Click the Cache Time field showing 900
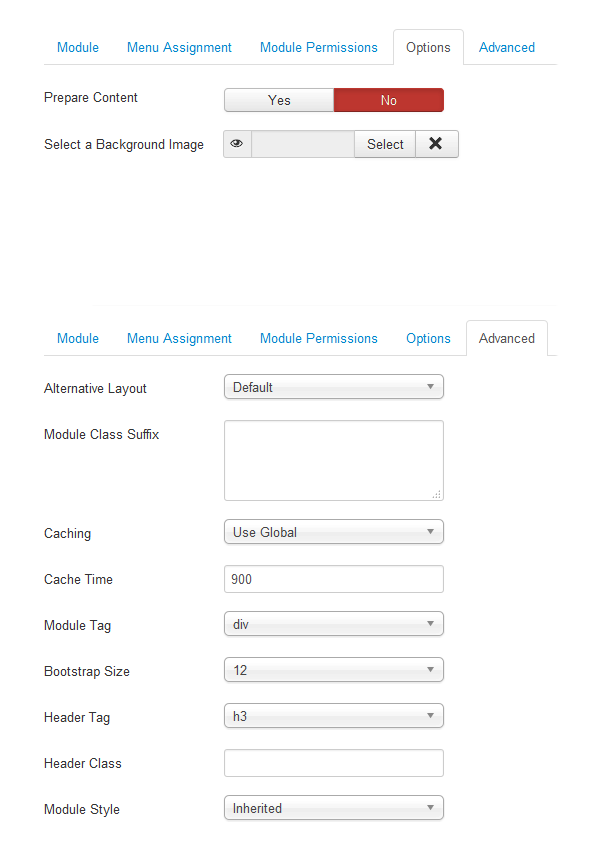Screen dimensions: 590x850 pos(334,579)
